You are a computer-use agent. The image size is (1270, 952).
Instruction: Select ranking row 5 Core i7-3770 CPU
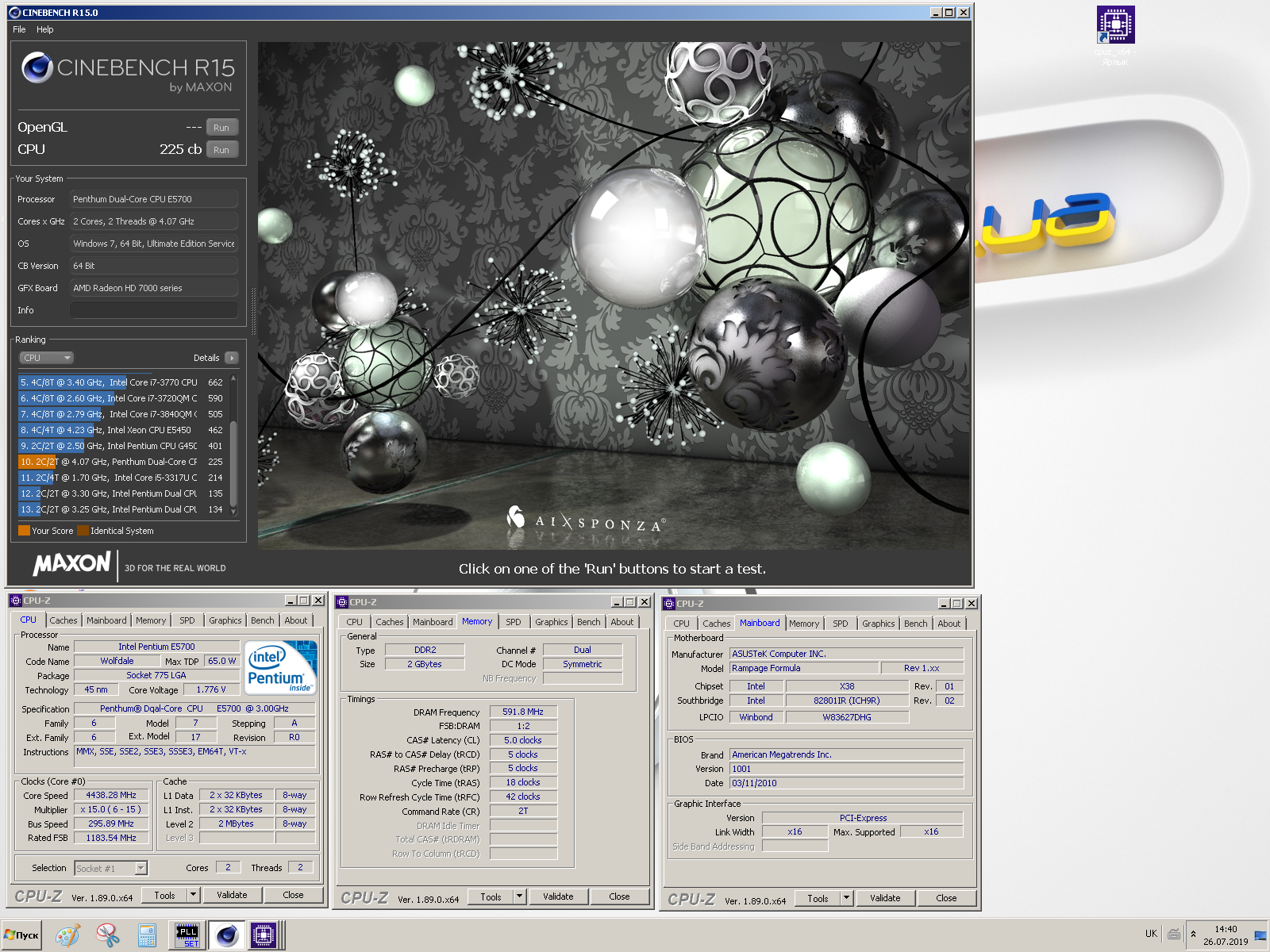122,382
